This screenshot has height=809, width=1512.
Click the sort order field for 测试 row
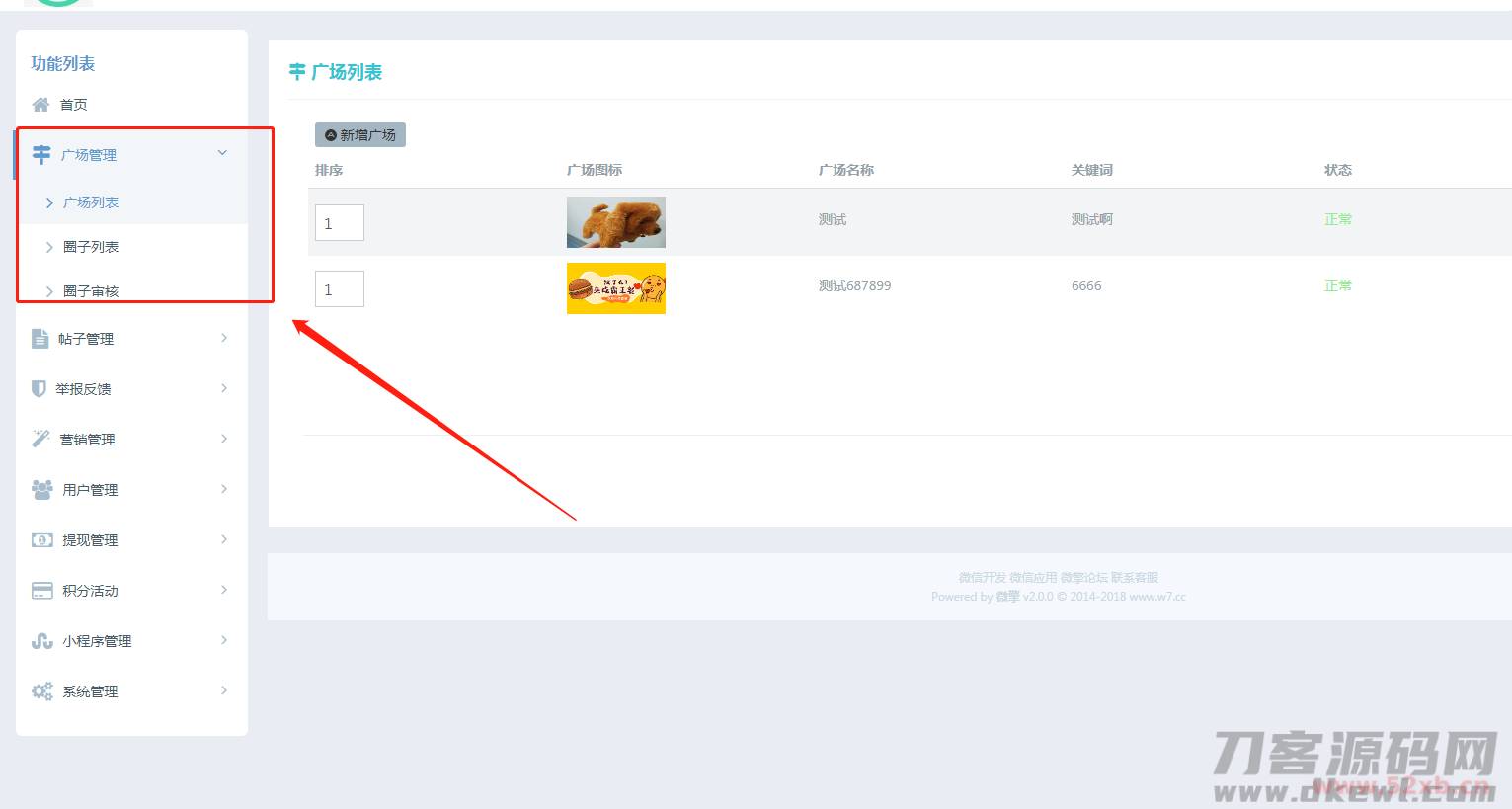[339, 223]
